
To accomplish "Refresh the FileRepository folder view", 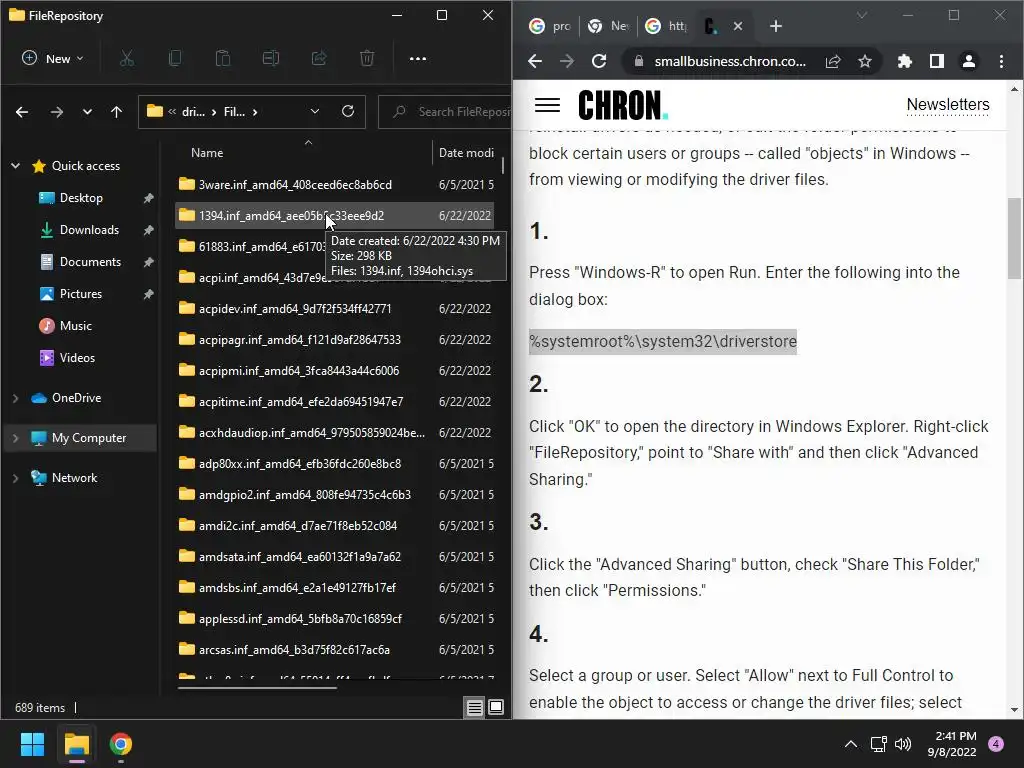I will pos(348,112).
